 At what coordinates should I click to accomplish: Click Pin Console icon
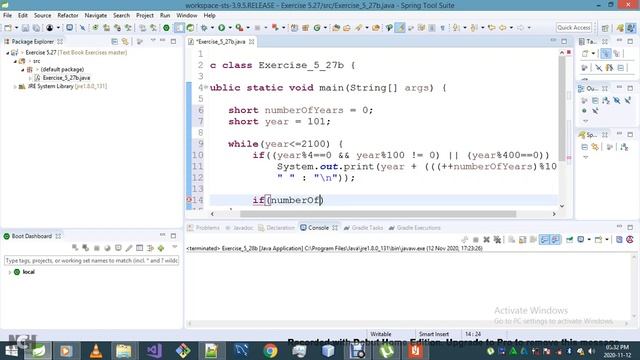569,240
